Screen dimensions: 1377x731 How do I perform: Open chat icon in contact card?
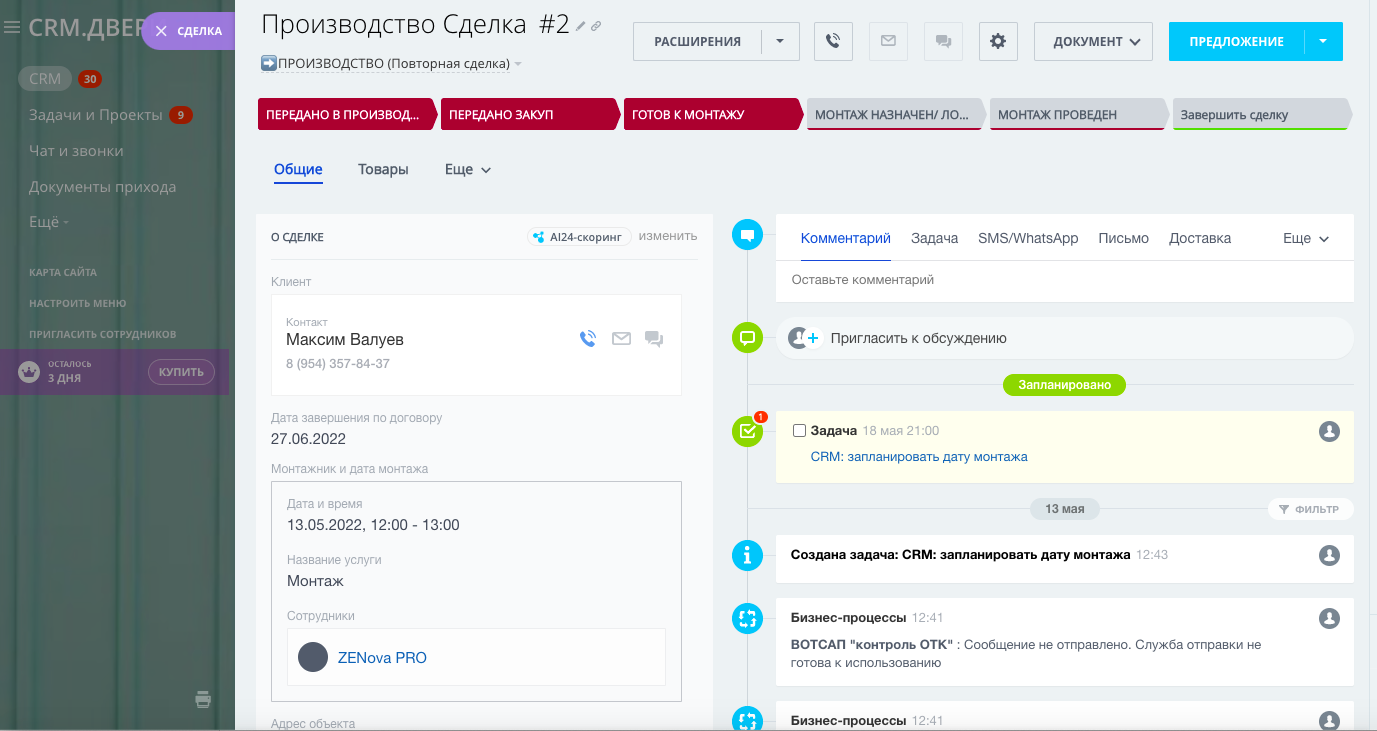[654, 339]
